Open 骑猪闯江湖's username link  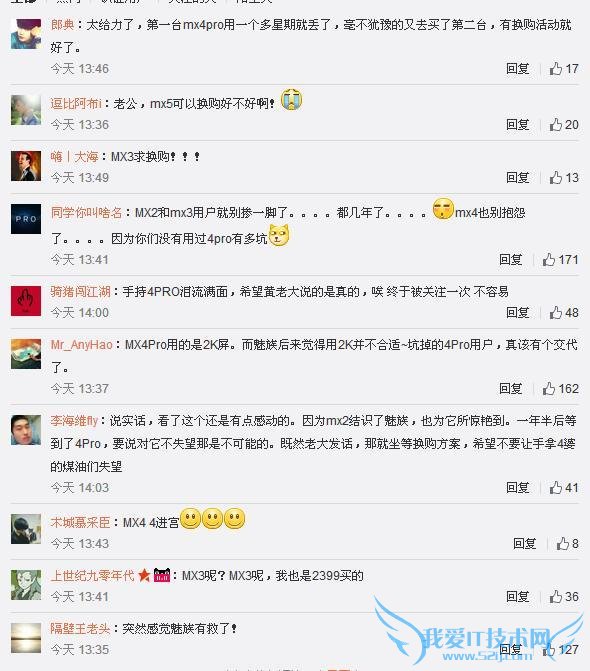(x=80, y=292)
